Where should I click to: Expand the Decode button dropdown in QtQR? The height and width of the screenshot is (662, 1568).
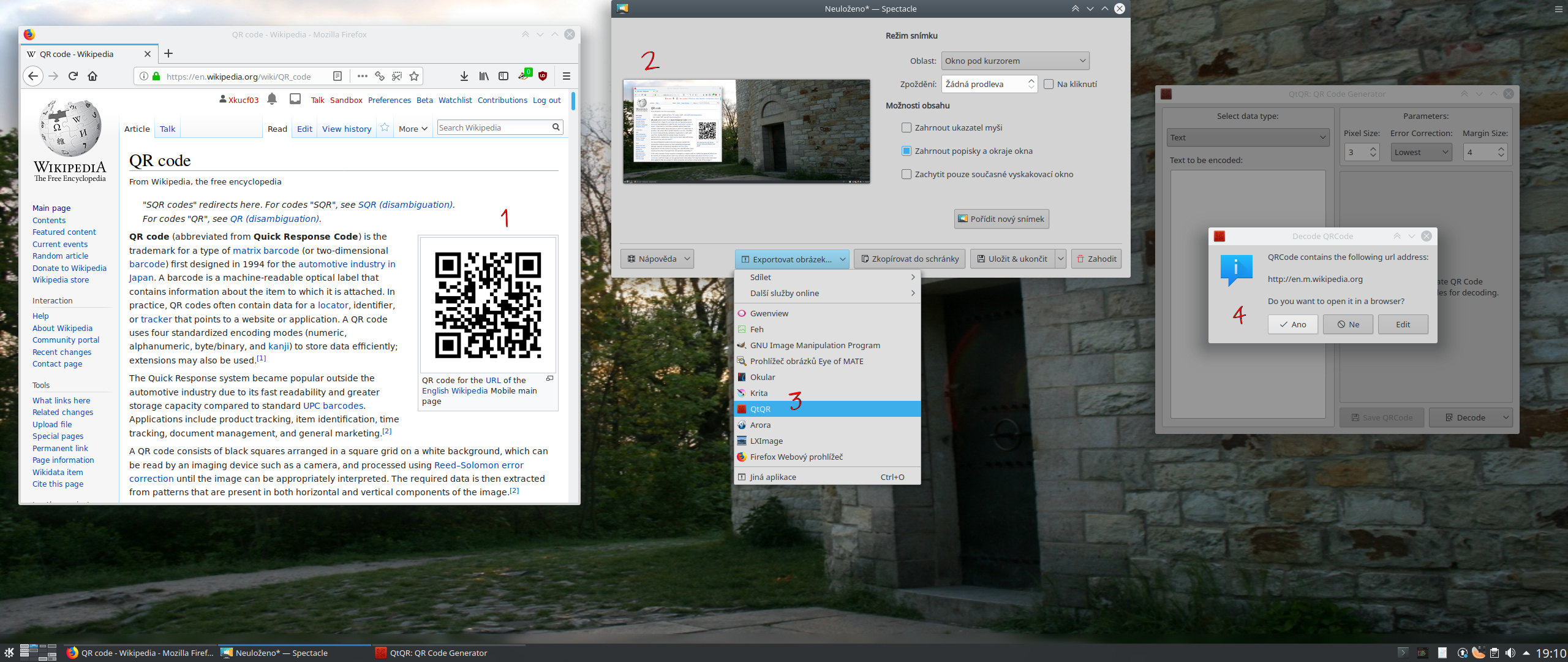pyautogui.click(x=1506, y=417)
